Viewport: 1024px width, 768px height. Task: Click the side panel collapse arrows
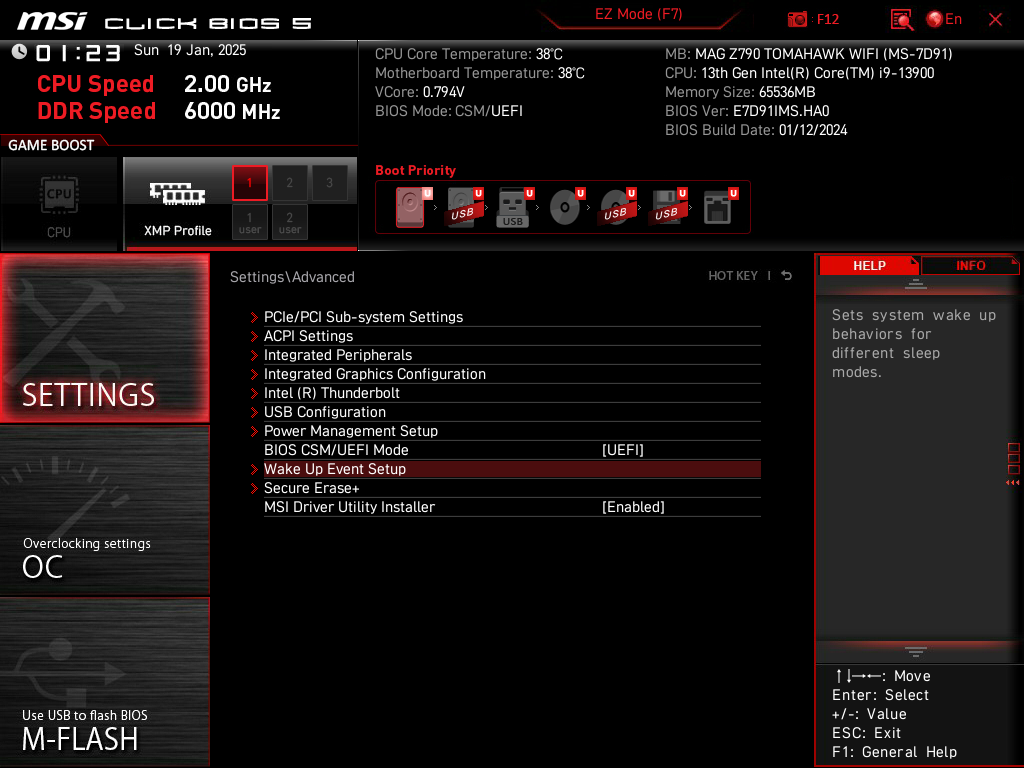click(1012, 483)
